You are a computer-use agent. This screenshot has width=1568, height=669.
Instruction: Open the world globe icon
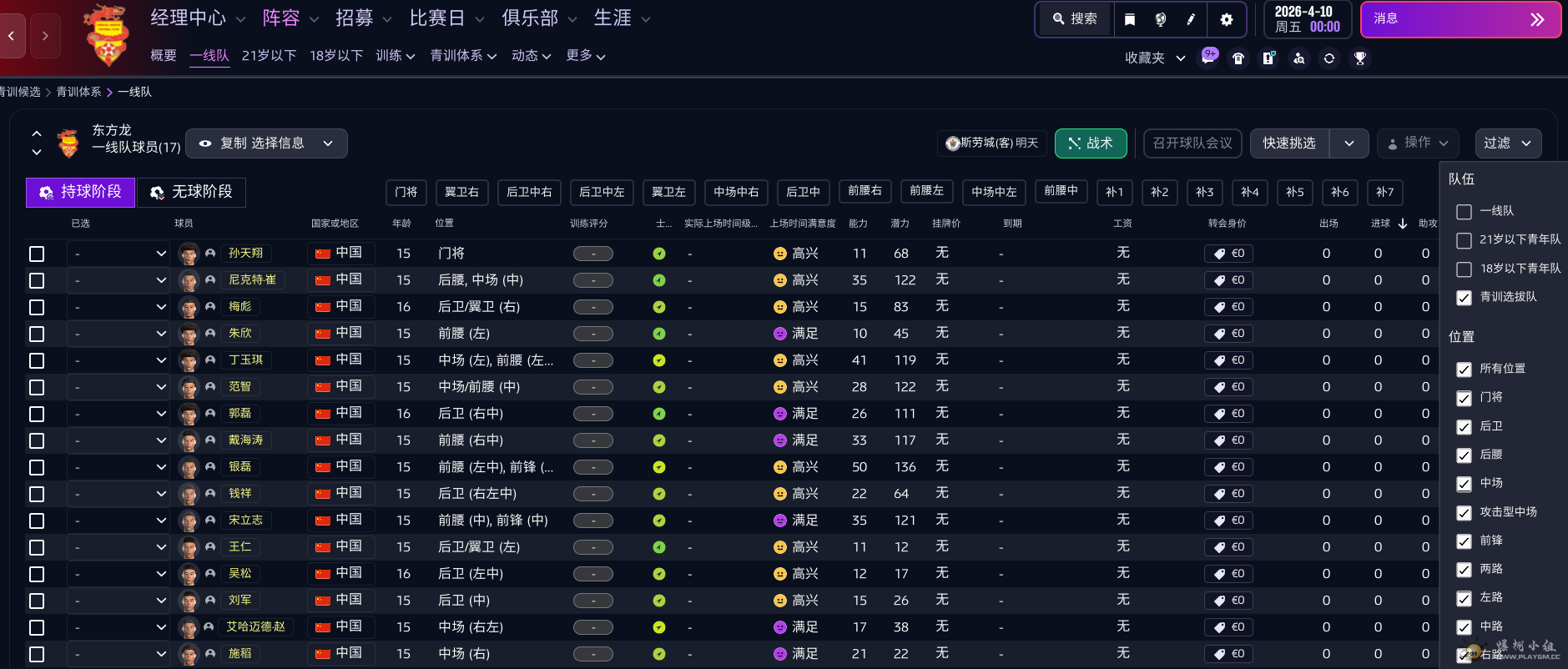[1160, 19]
